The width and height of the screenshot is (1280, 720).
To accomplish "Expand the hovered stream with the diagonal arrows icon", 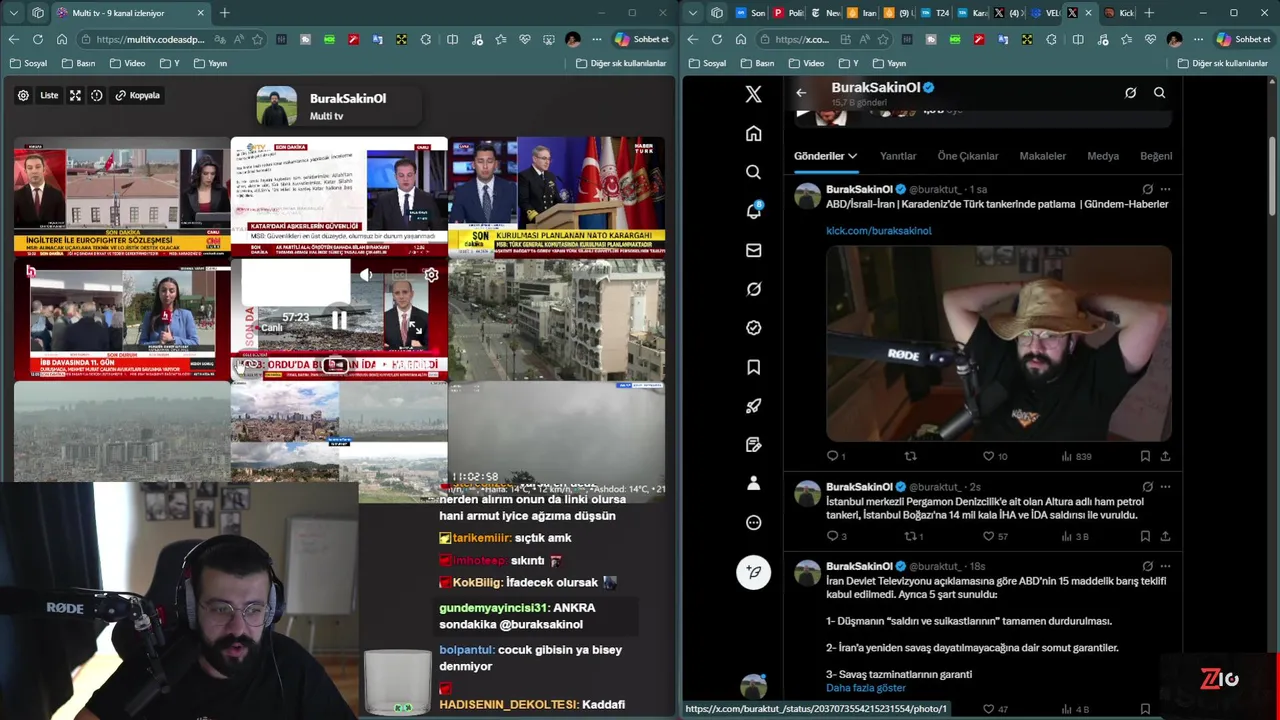I will (414, 328).
